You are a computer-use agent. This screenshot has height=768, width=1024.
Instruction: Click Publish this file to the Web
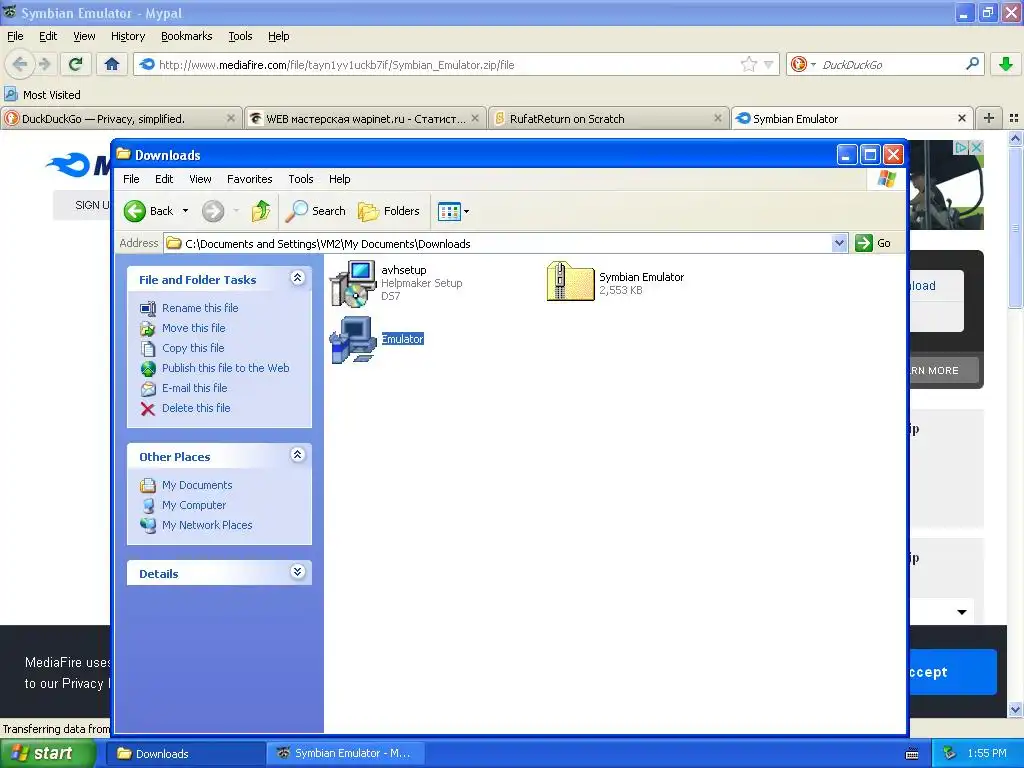point(225,368)
